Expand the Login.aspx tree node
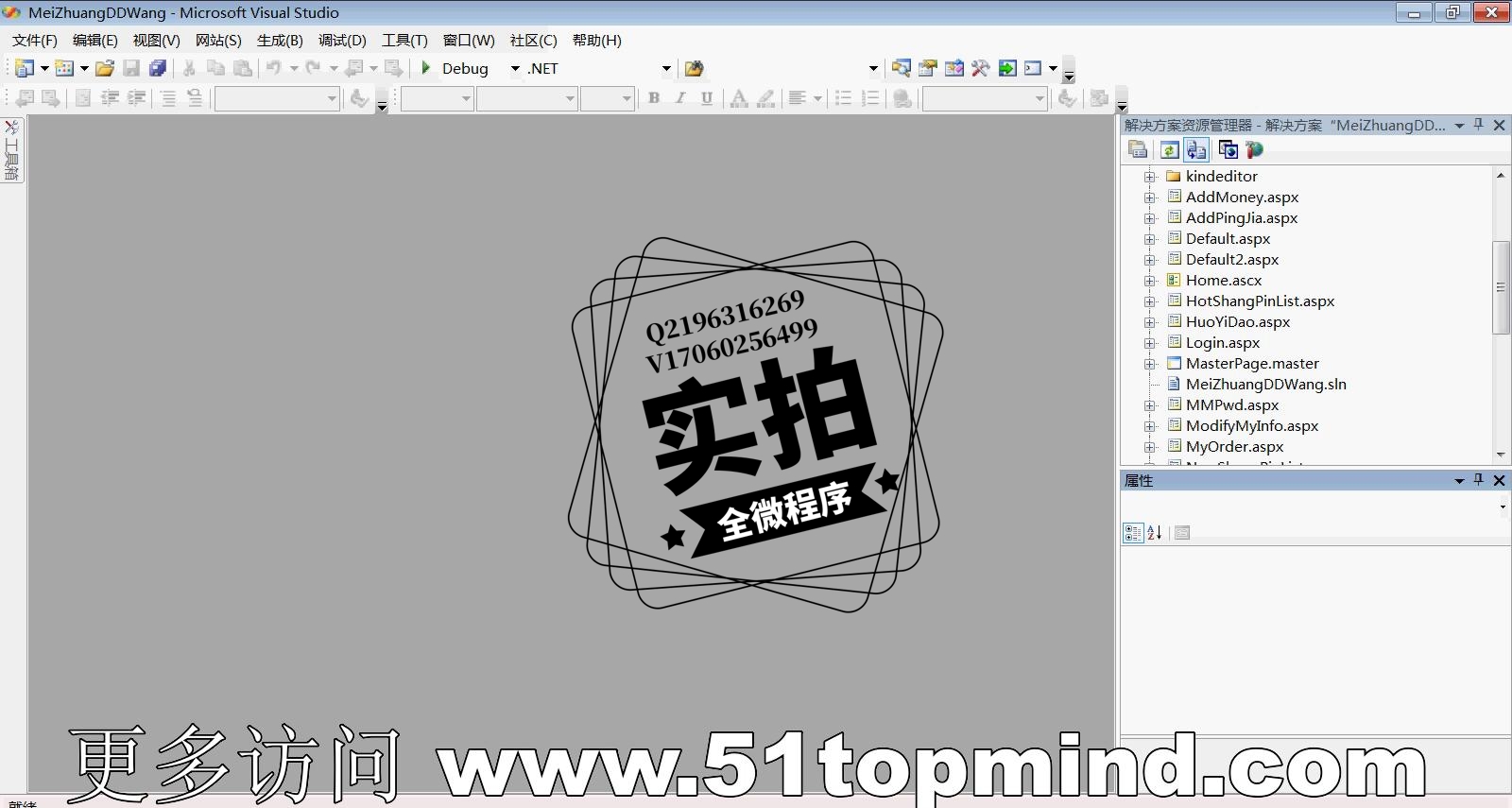Image resolution: width=1512 pixels, height=808 pixels. (x=1150, y=343)
